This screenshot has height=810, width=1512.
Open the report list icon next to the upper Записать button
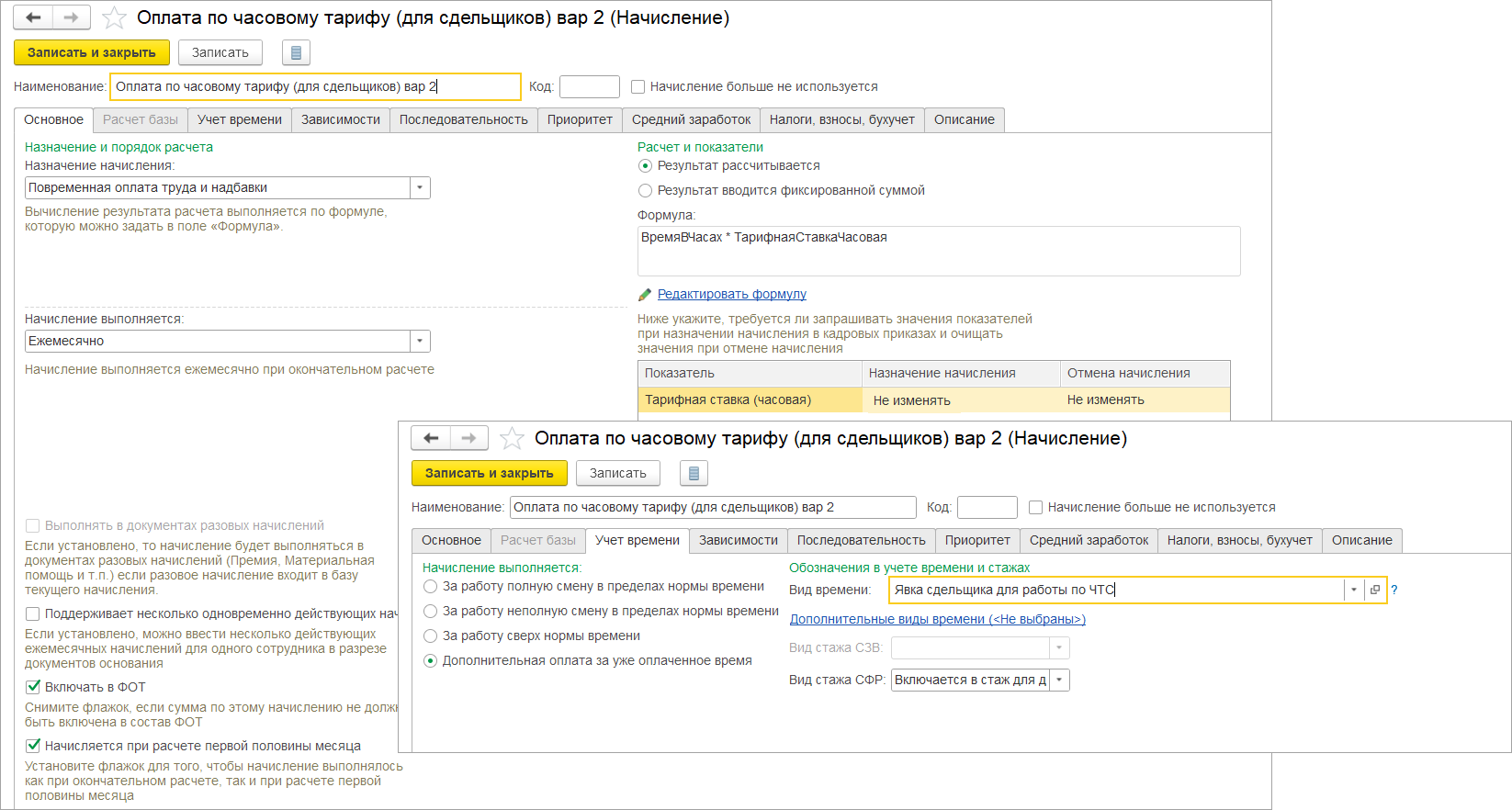(296, 52)
